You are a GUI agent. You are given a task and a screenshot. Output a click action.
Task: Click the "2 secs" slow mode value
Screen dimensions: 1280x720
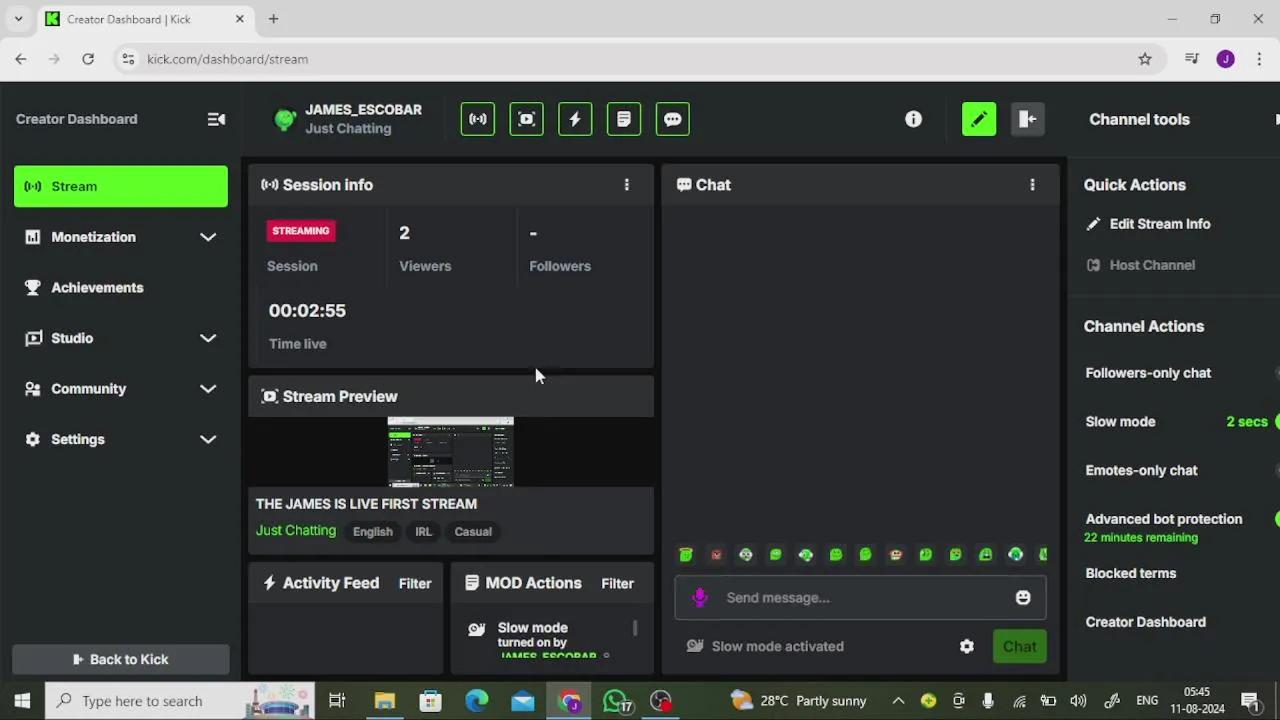tap(1247, 422)
